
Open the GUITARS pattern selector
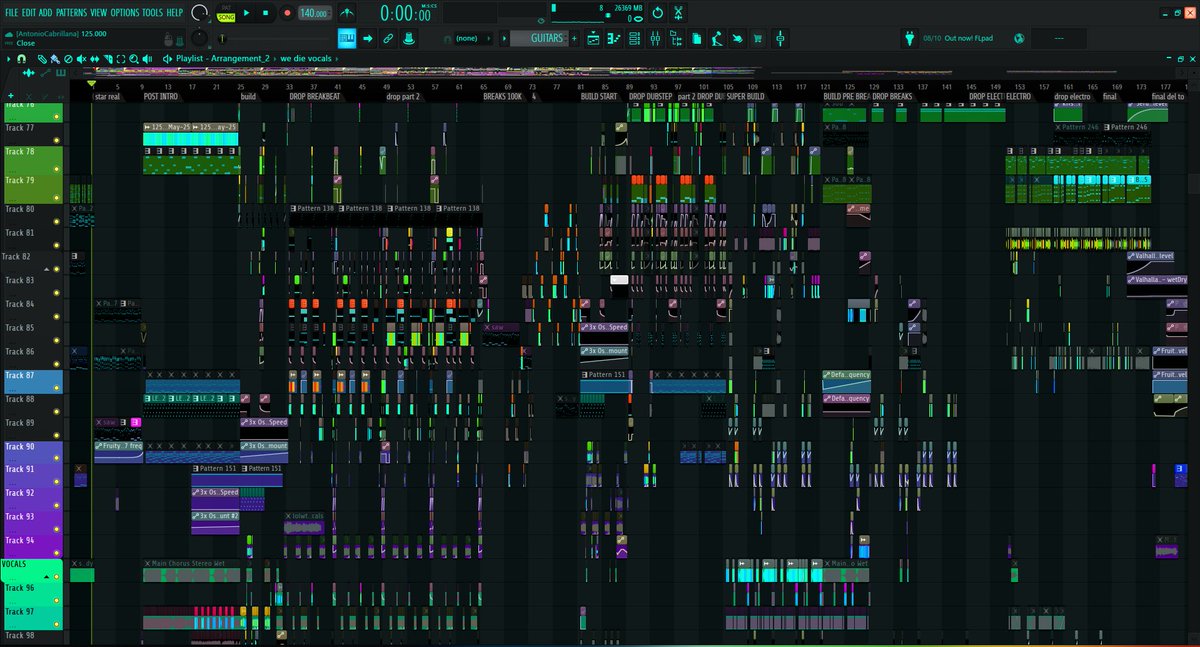click(x=540, y=38)
